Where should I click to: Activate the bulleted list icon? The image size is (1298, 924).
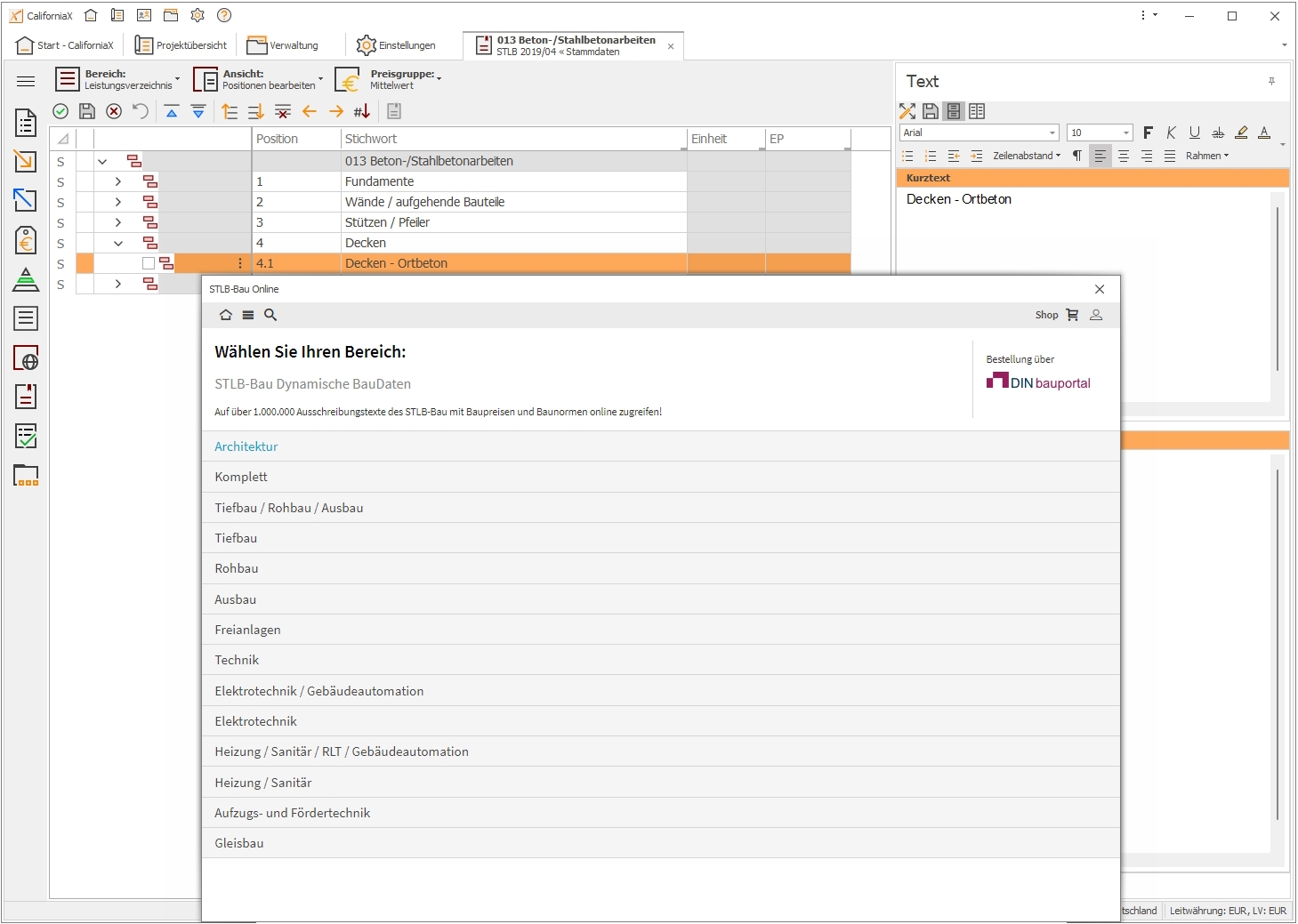(x=907, y=156)
